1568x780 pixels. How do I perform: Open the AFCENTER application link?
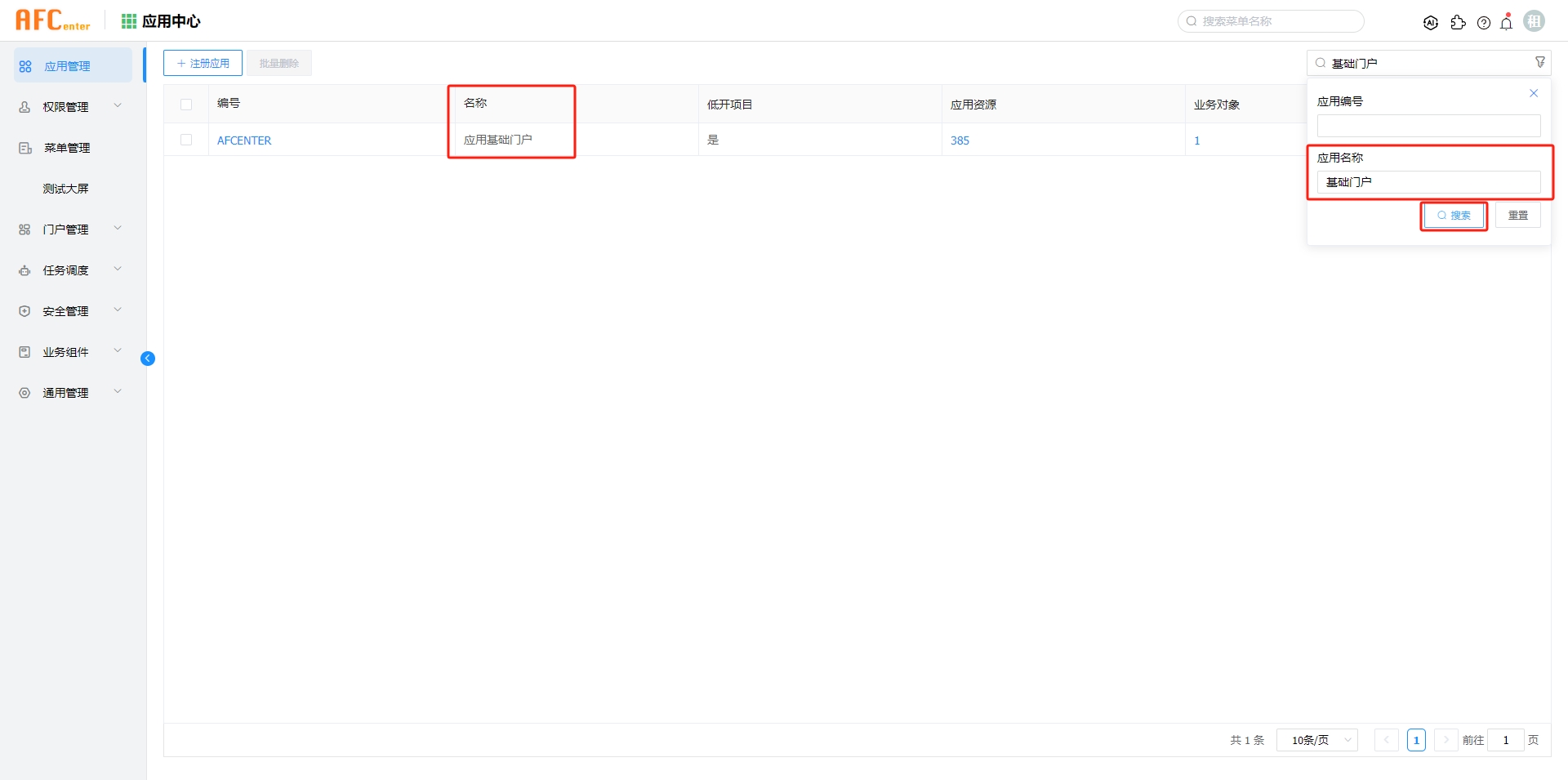pos(244,140)
